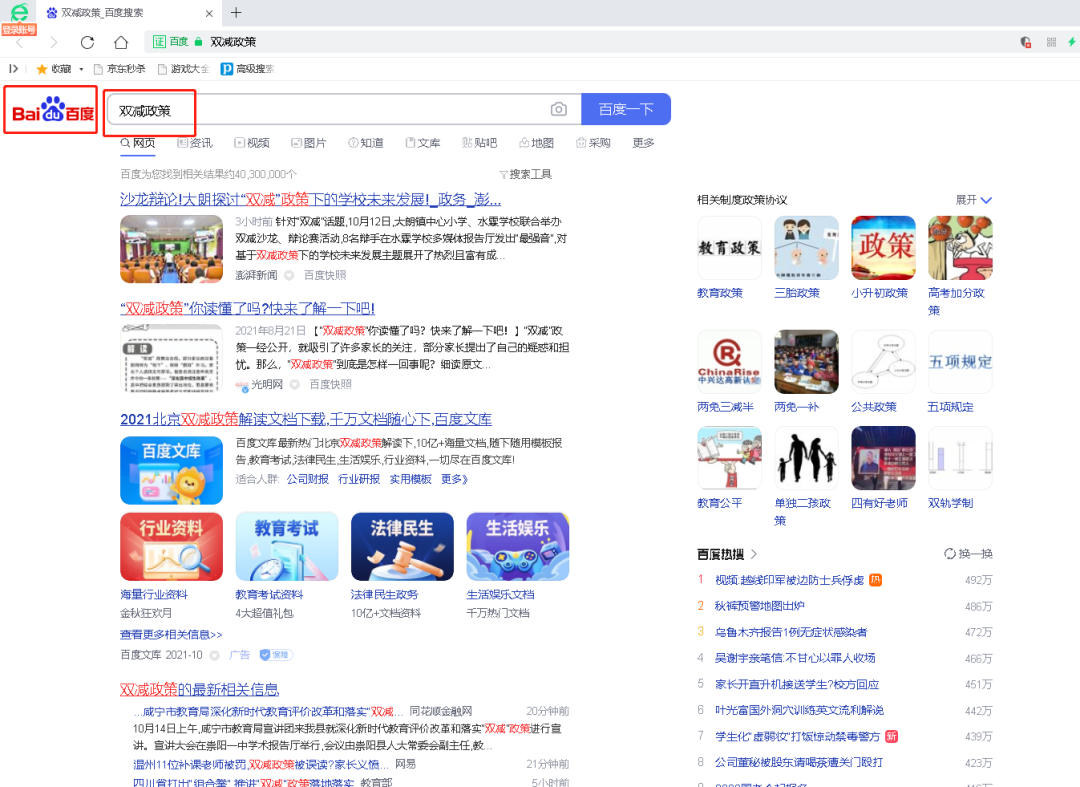1080x787 pixels.
Task: Open the 生活娱乐 card image
Action: point(518,547)
